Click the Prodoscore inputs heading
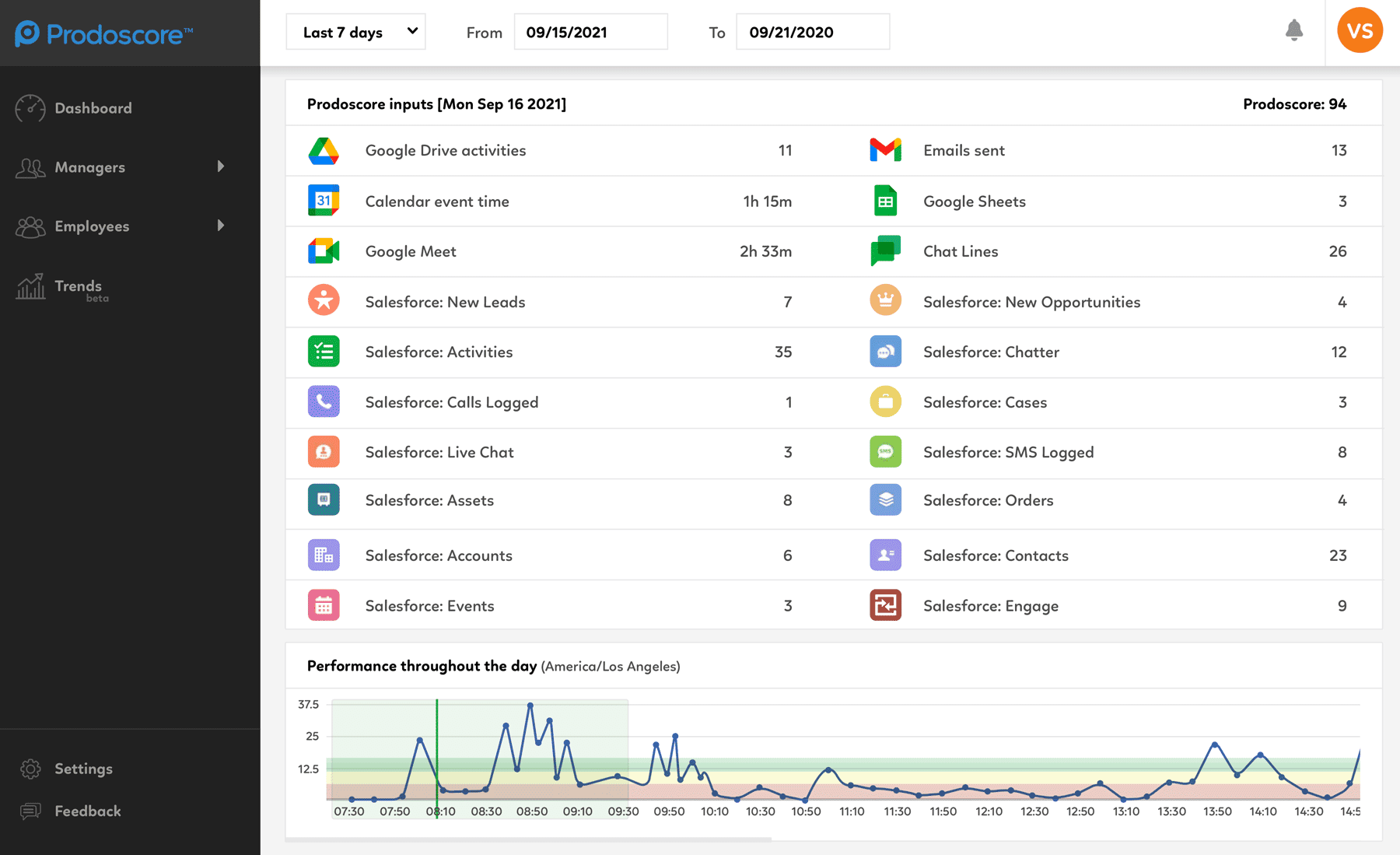Screen dimensions: 1400x855 pos(436,104)
